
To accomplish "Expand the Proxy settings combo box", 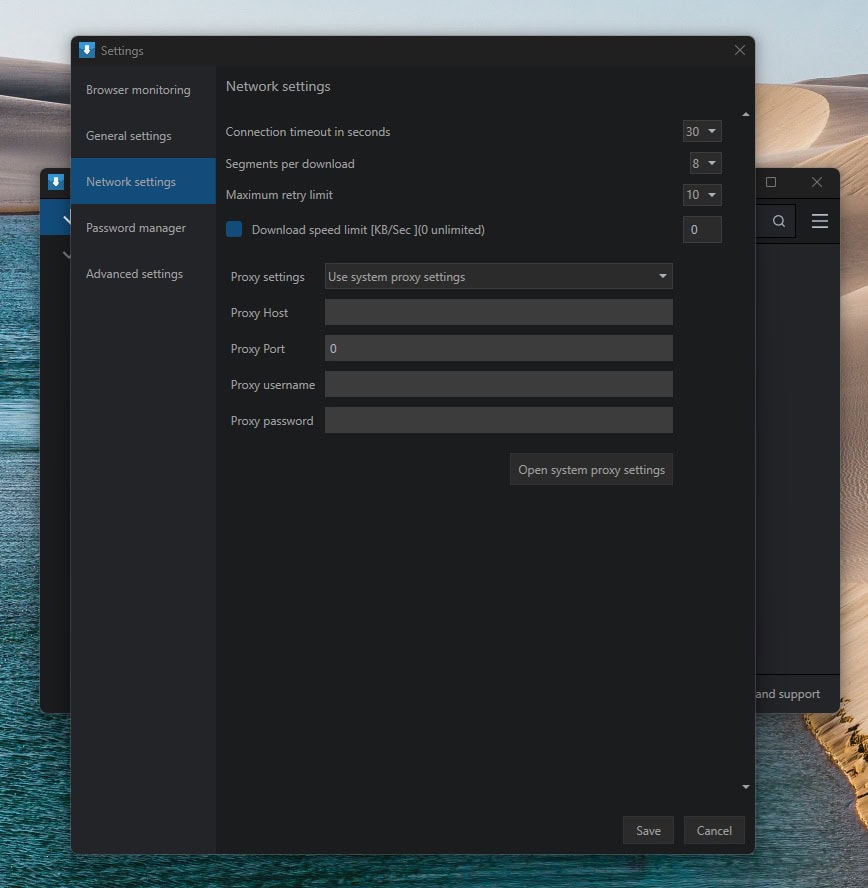I will pyautogui.click(x=498, y=276).
